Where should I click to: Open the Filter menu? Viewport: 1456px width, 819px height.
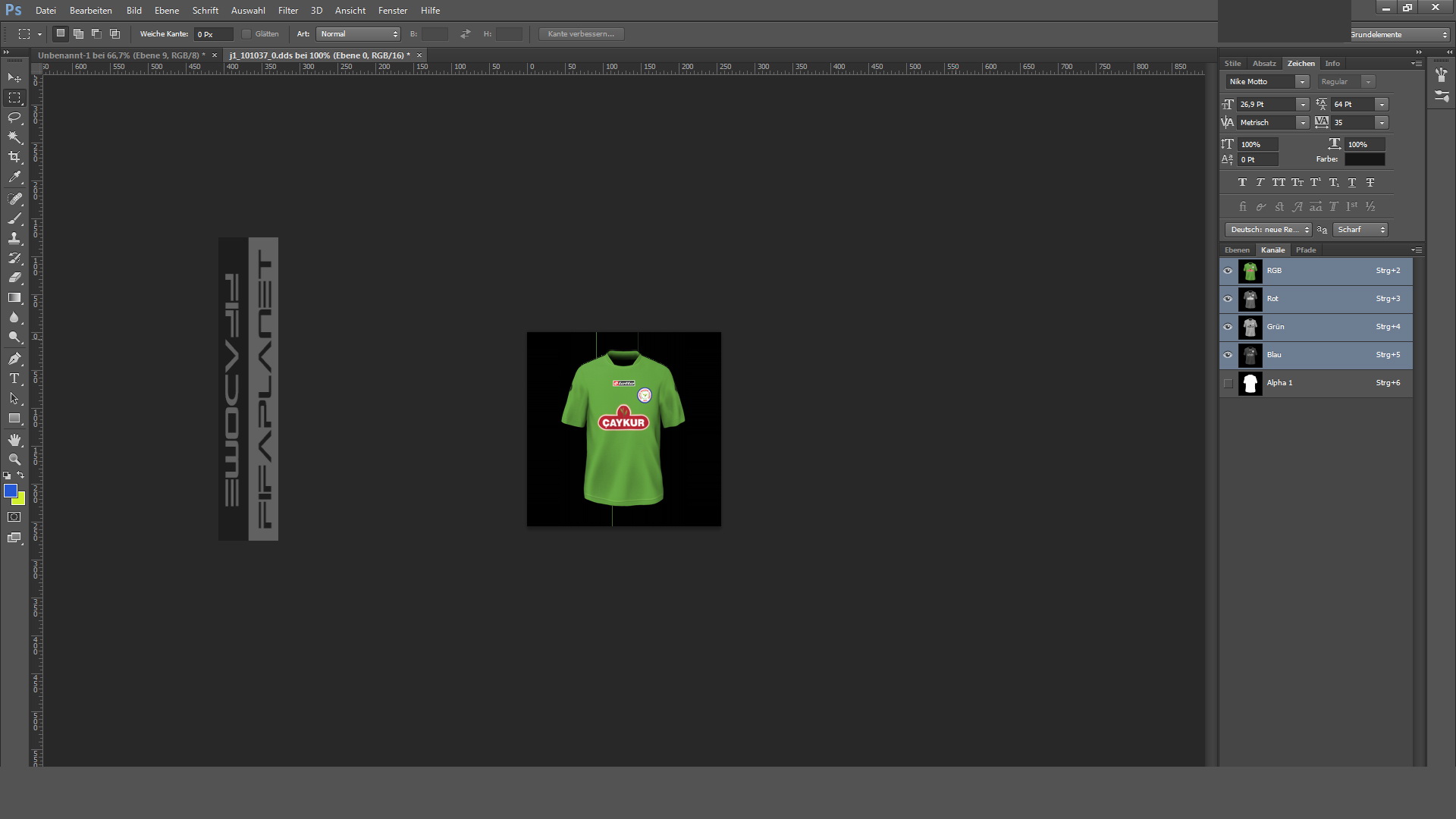coord(288,11)
